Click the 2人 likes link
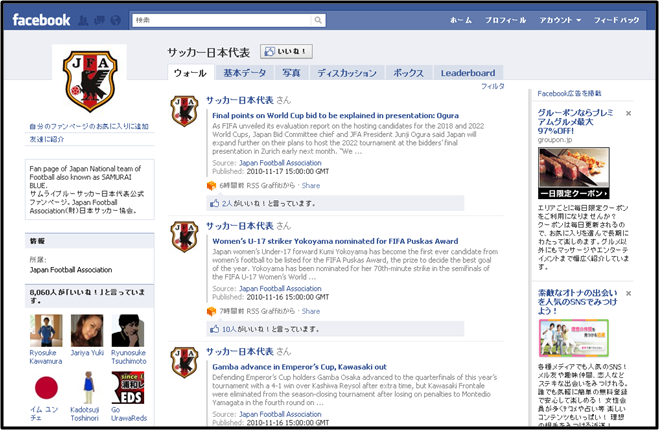Image resolution: width=659 pixels, height=430 pixels. coord(227,203)
